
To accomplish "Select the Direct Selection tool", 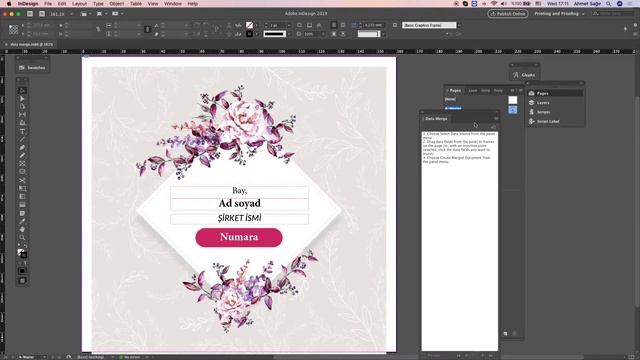I will [x=22, y=98].
